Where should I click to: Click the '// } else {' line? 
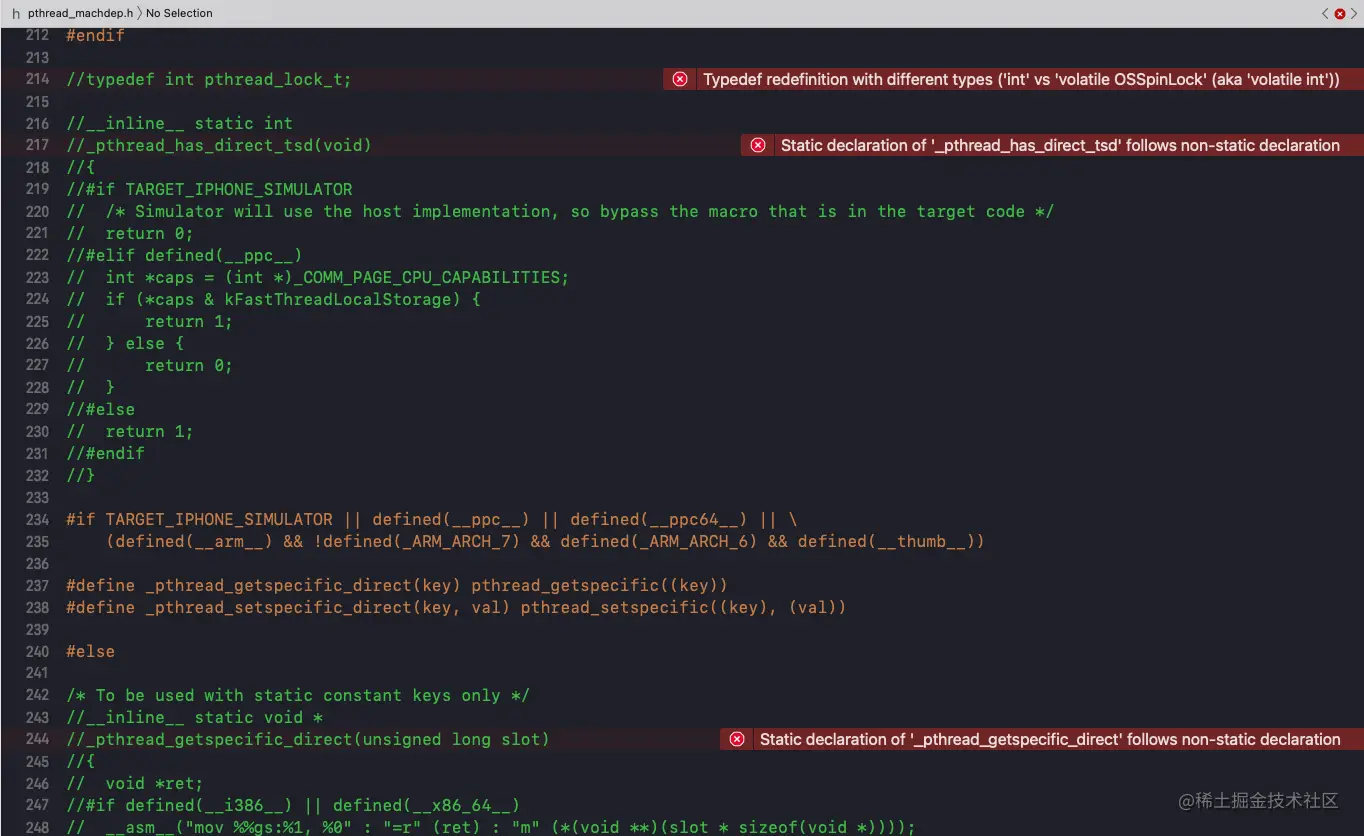pyautogui.click(x=125, y=343)
